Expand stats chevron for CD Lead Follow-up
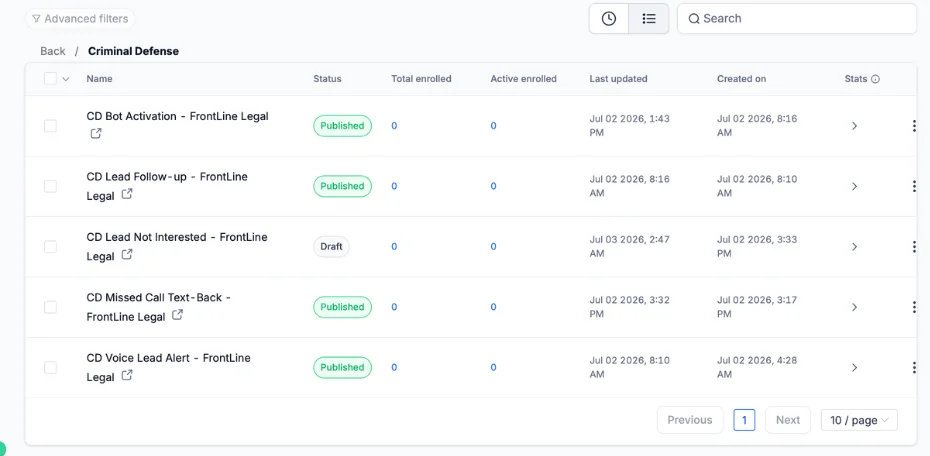Viewport: 930px width, 456px height. pyautogui.click(x=854, y=186)
